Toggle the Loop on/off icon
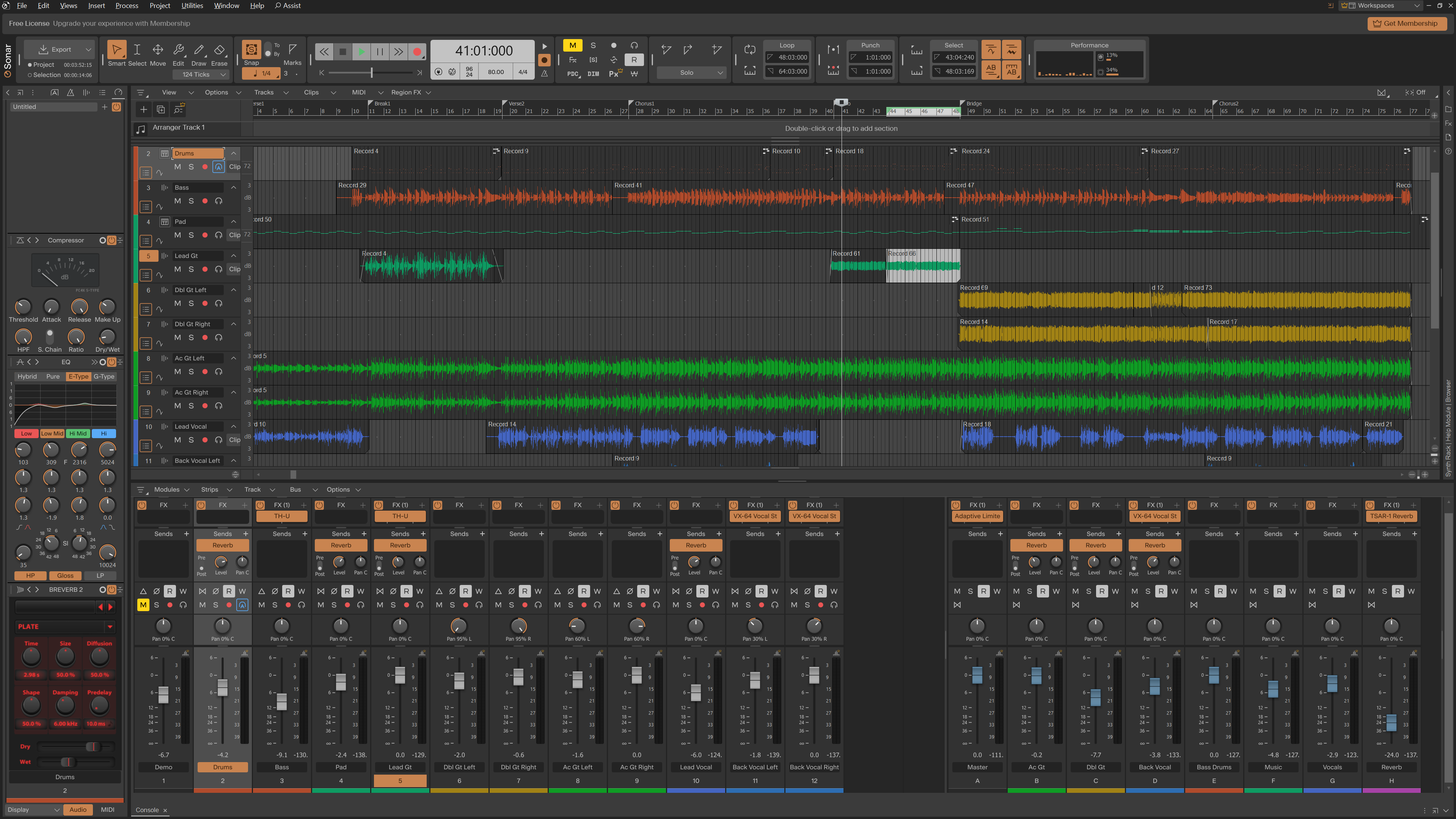 point(749,50)
